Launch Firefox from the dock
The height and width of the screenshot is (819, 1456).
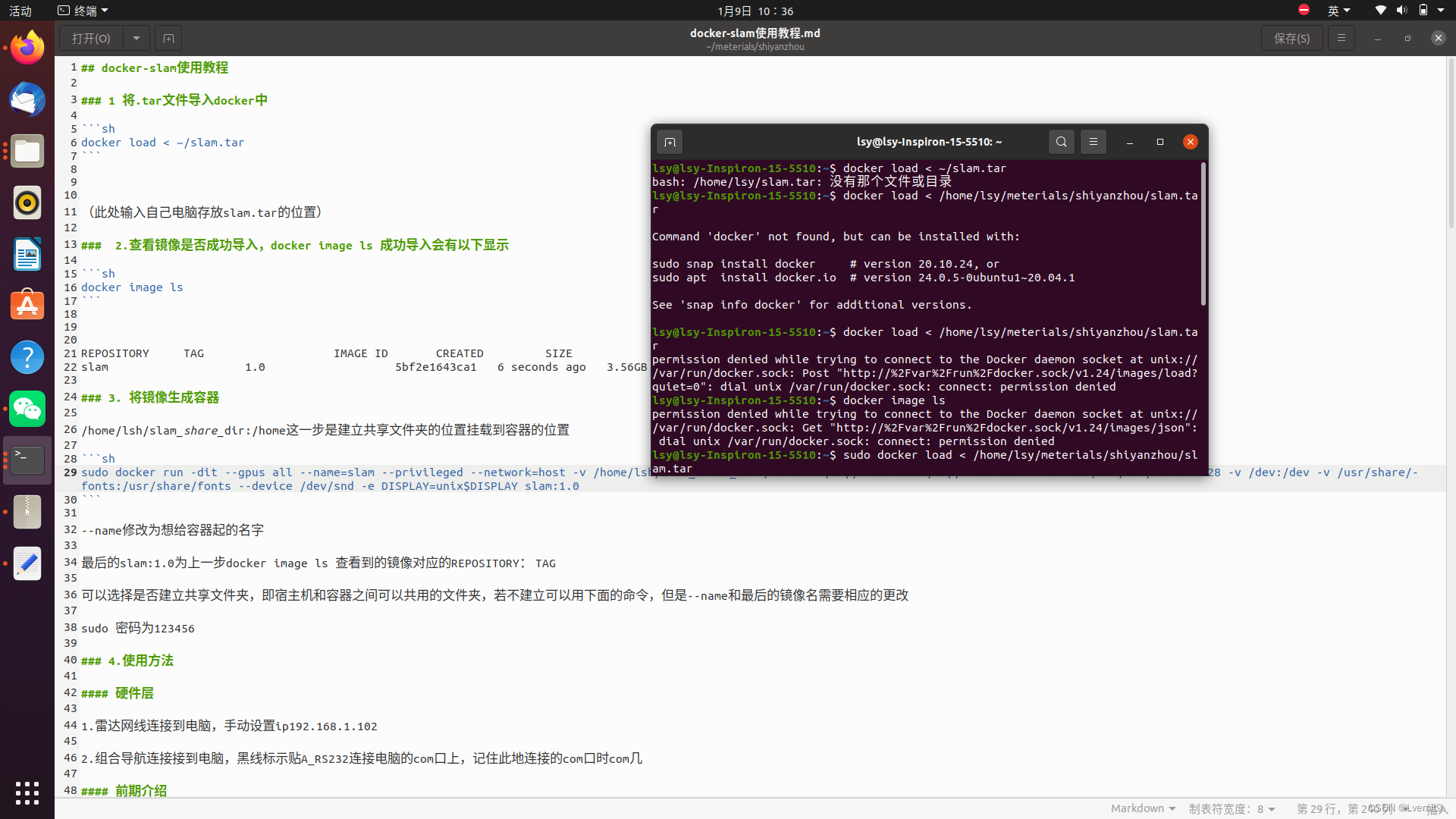tap(27, 49)
